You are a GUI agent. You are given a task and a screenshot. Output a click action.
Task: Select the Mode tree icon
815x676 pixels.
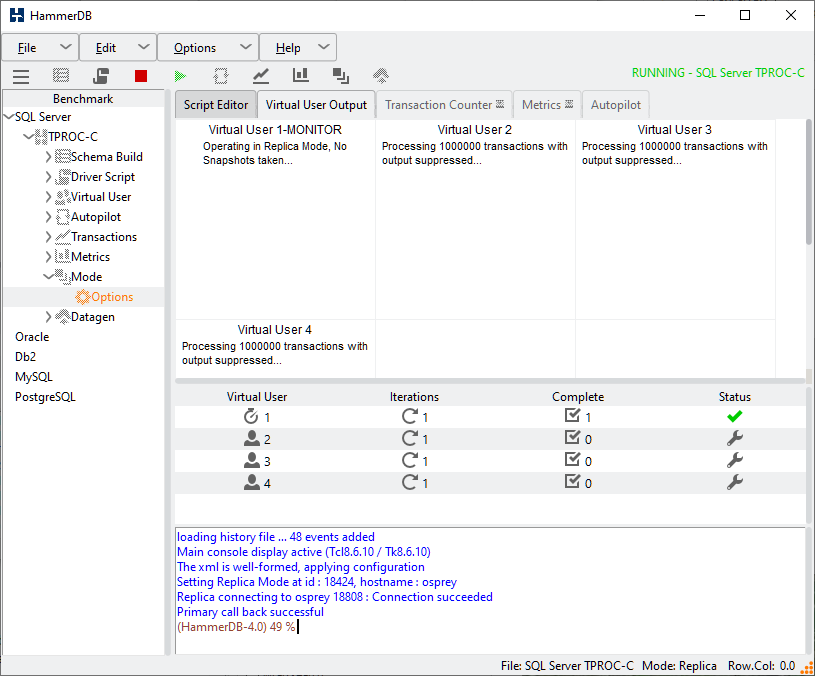click(x=62, y=277)
